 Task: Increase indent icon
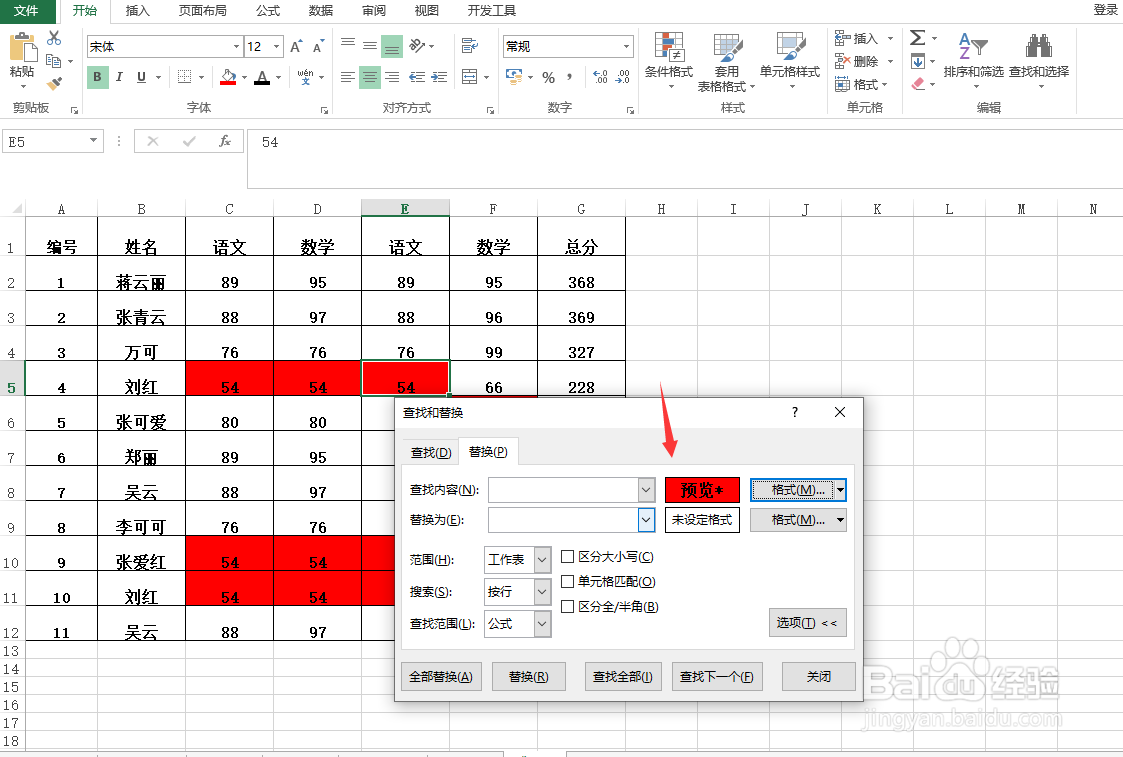pyautogui.click(x=439, y=77)
